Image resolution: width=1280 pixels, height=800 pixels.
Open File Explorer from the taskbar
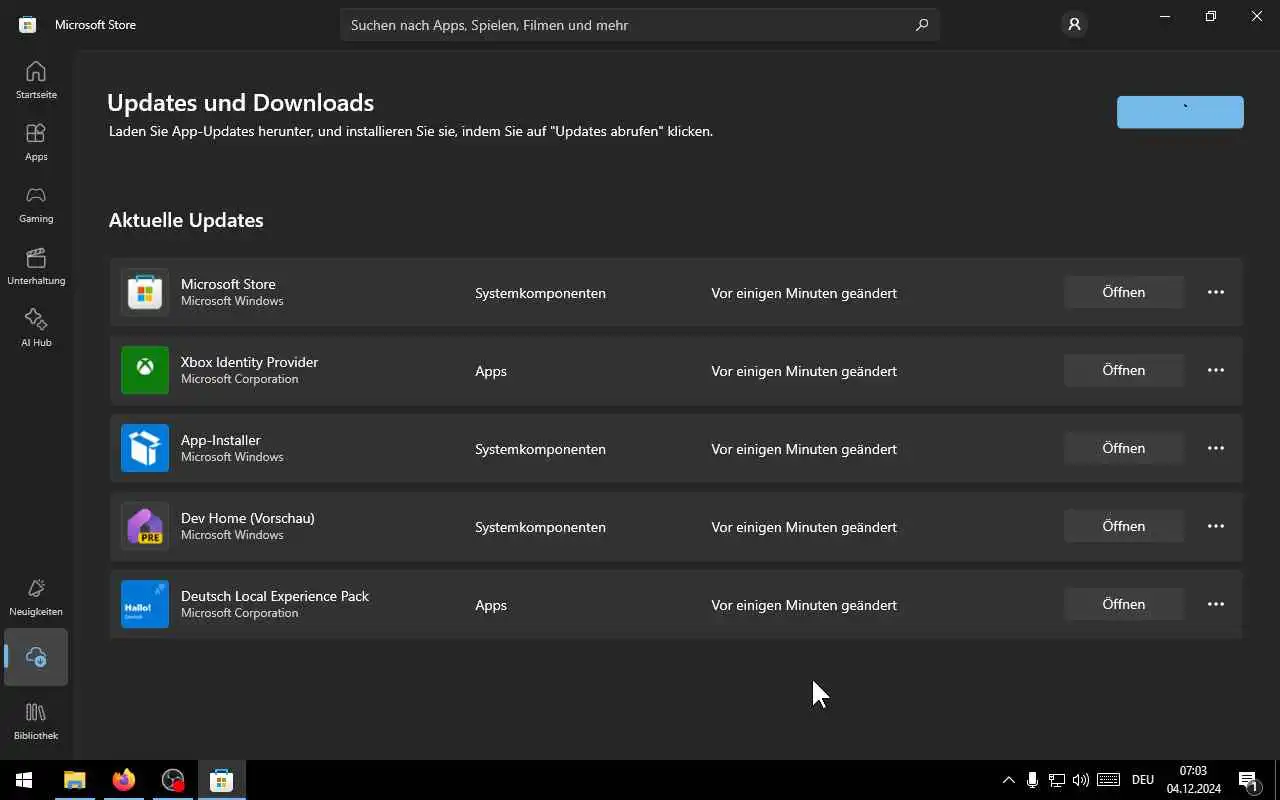coord(75,780)
